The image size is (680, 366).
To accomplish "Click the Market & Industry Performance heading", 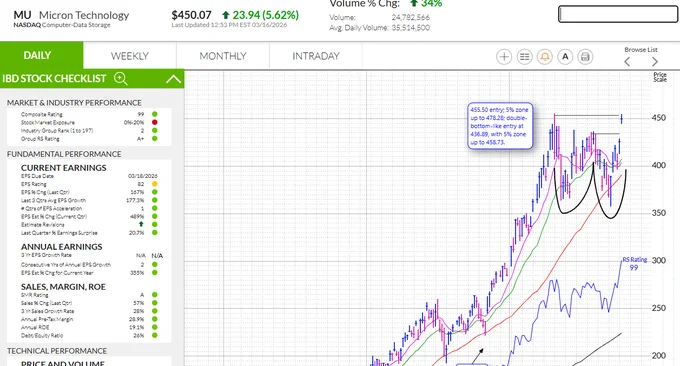I will [x=74, y=103].
